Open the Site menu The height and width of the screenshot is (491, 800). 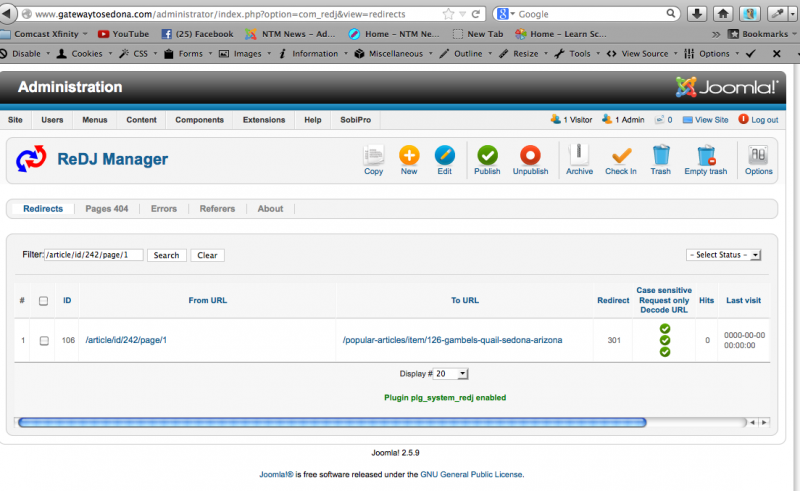point(15,120)
